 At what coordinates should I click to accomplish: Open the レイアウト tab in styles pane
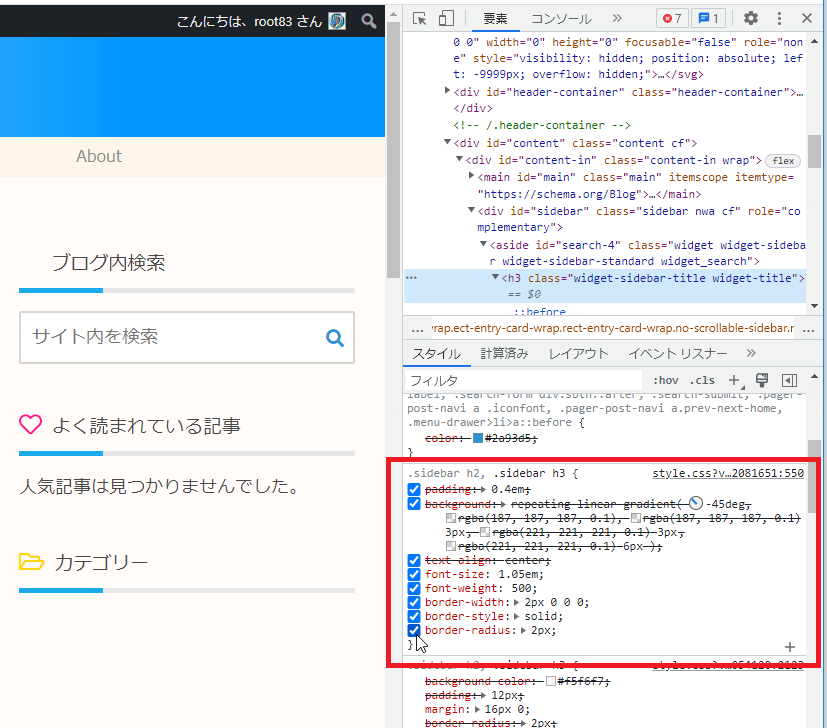coord(578,353)
